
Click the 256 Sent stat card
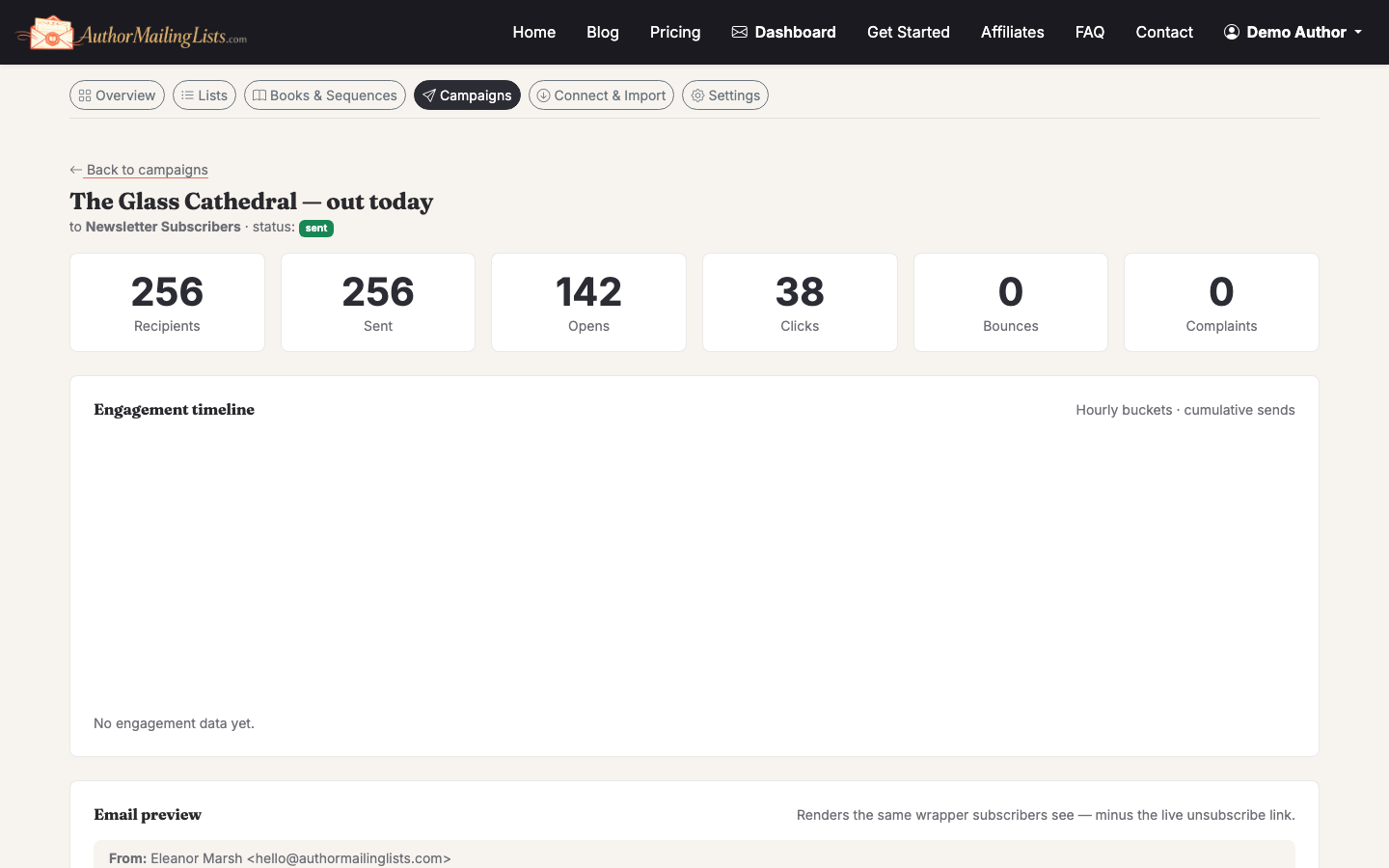[x=378, y=303]
